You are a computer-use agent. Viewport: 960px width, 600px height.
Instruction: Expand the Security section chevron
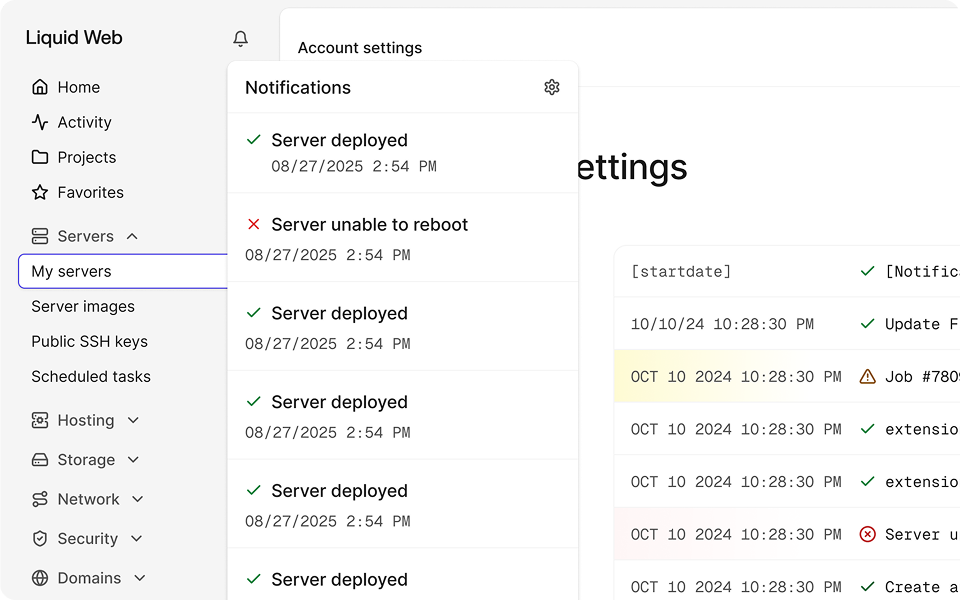click(137, 538)
